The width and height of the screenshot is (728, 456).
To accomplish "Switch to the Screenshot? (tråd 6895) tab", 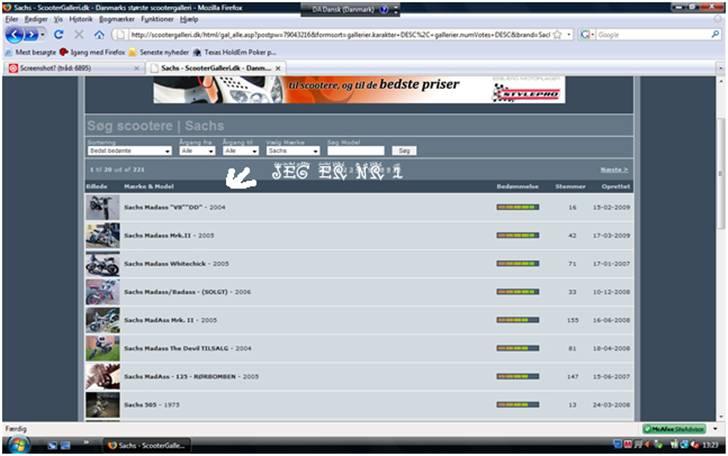I will [70, 68].
